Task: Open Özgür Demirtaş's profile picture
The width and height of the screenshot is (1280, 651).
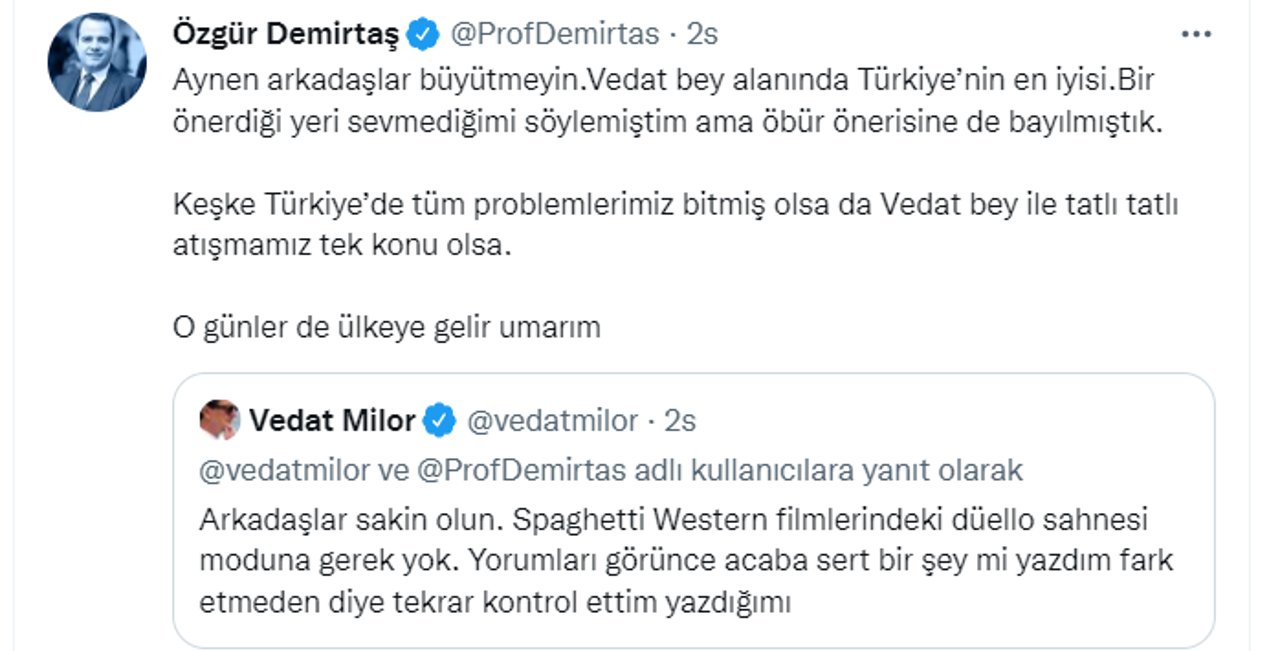Action: pyautogui.click(x=97, y=62)
